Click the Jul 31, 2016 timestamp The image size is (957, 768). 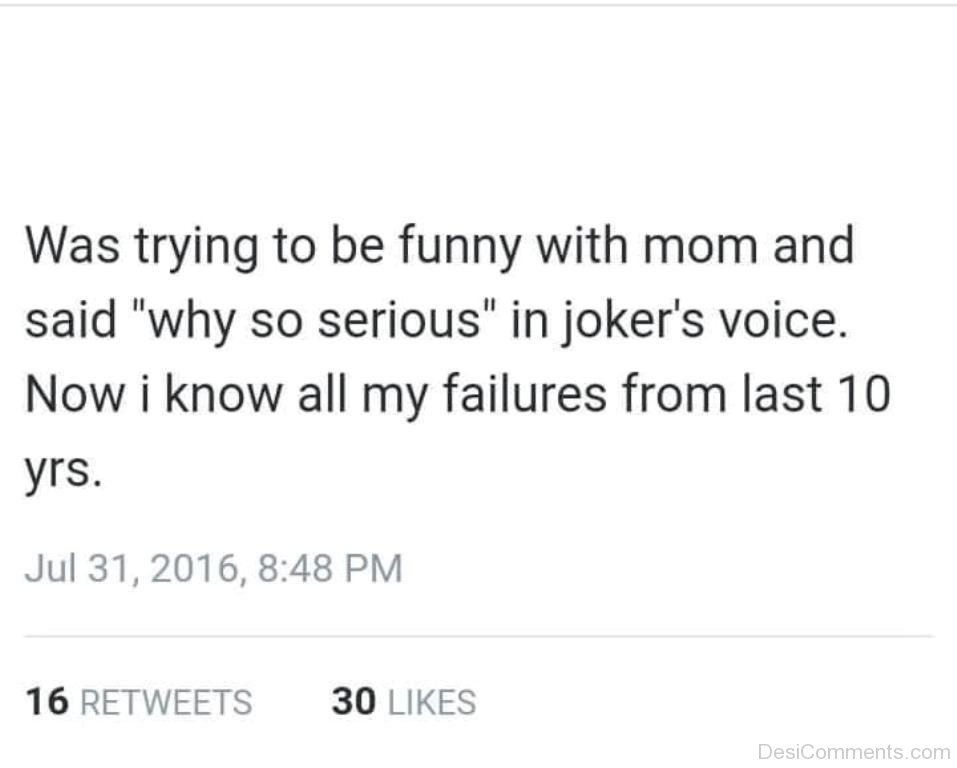[132, 569]
